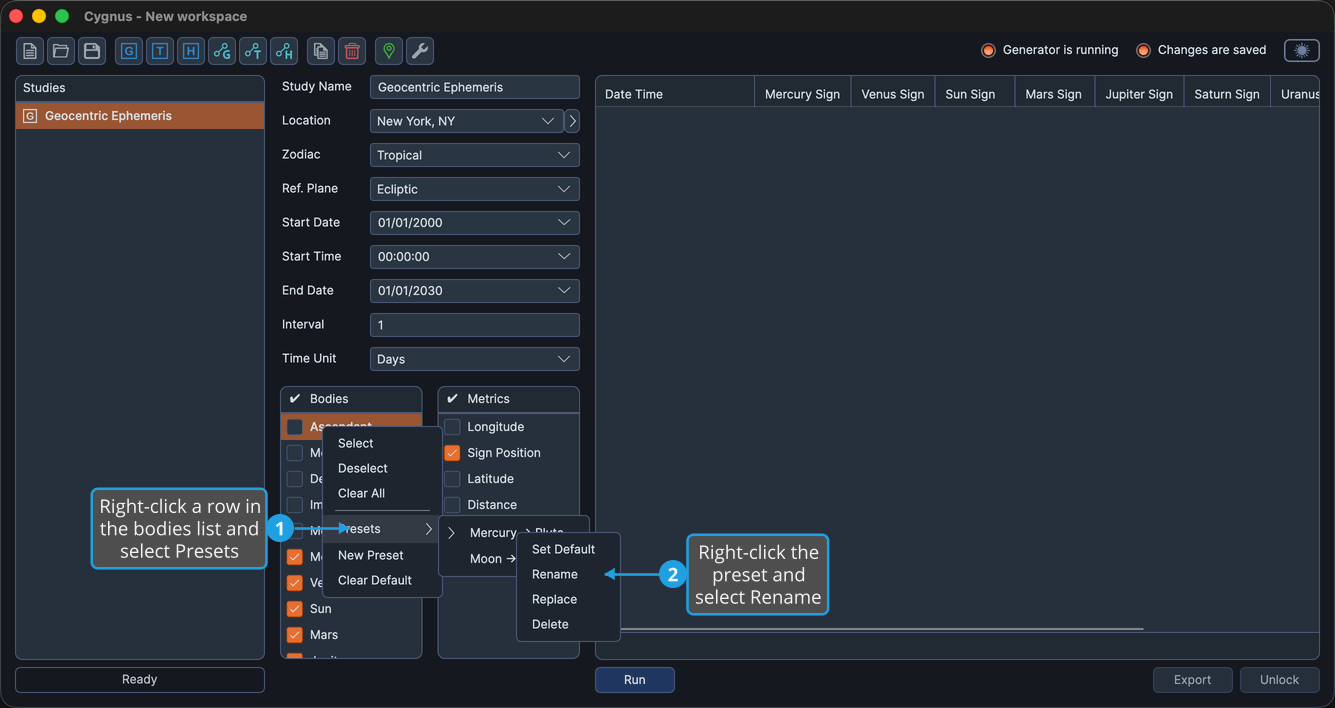
Task: Open the End Date dropdown
Action: 475,291
